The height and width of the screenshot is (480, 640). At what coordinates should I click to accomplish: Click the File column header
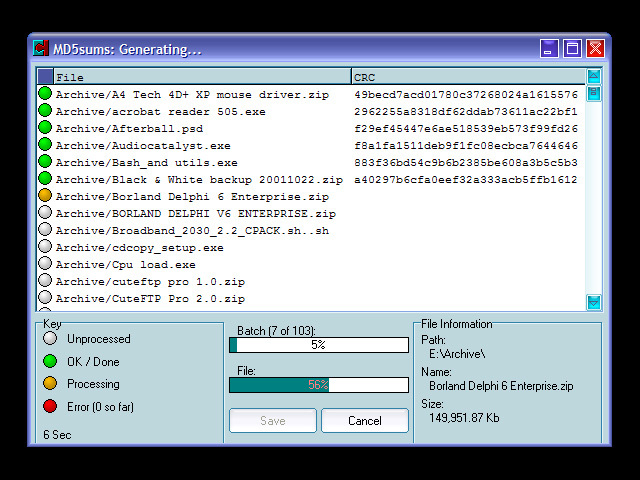coord(200,77)
